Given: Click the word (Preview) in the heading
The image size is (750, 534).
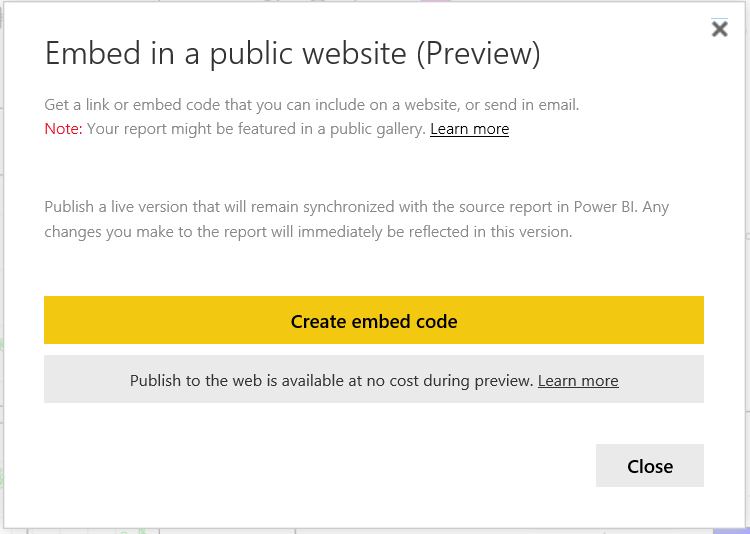Looking at the screenshot, I should pos(478,53).
